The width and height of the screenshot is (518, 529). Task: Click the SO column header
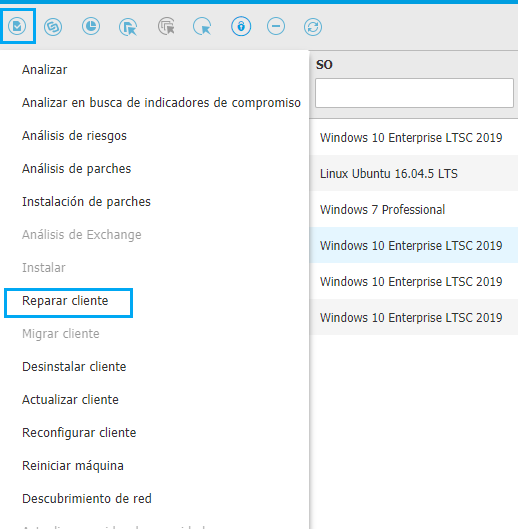tap(324, 65)
